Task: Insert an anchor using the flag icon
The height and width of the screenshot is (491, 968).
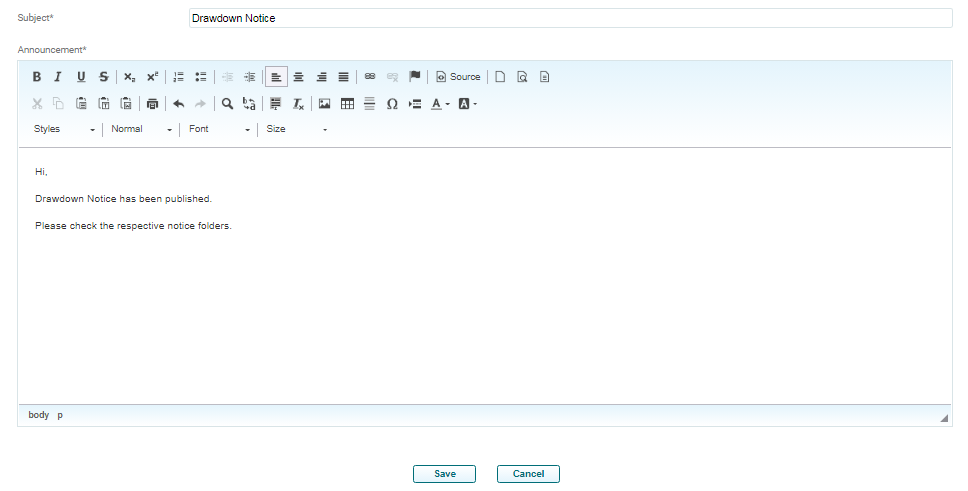Action: 415,77
